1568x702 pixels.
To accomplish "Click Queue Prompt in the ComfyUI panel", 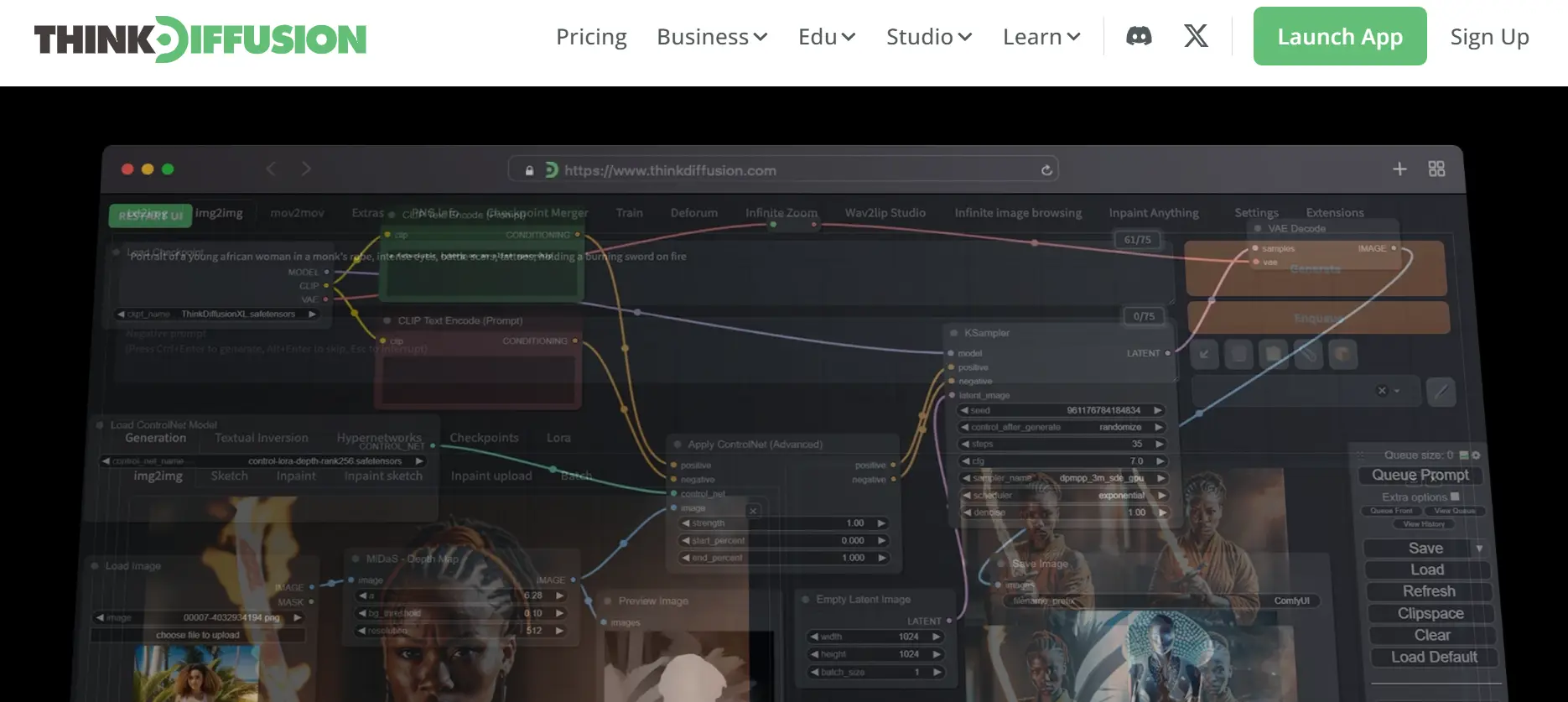I will pos(1420,475).
